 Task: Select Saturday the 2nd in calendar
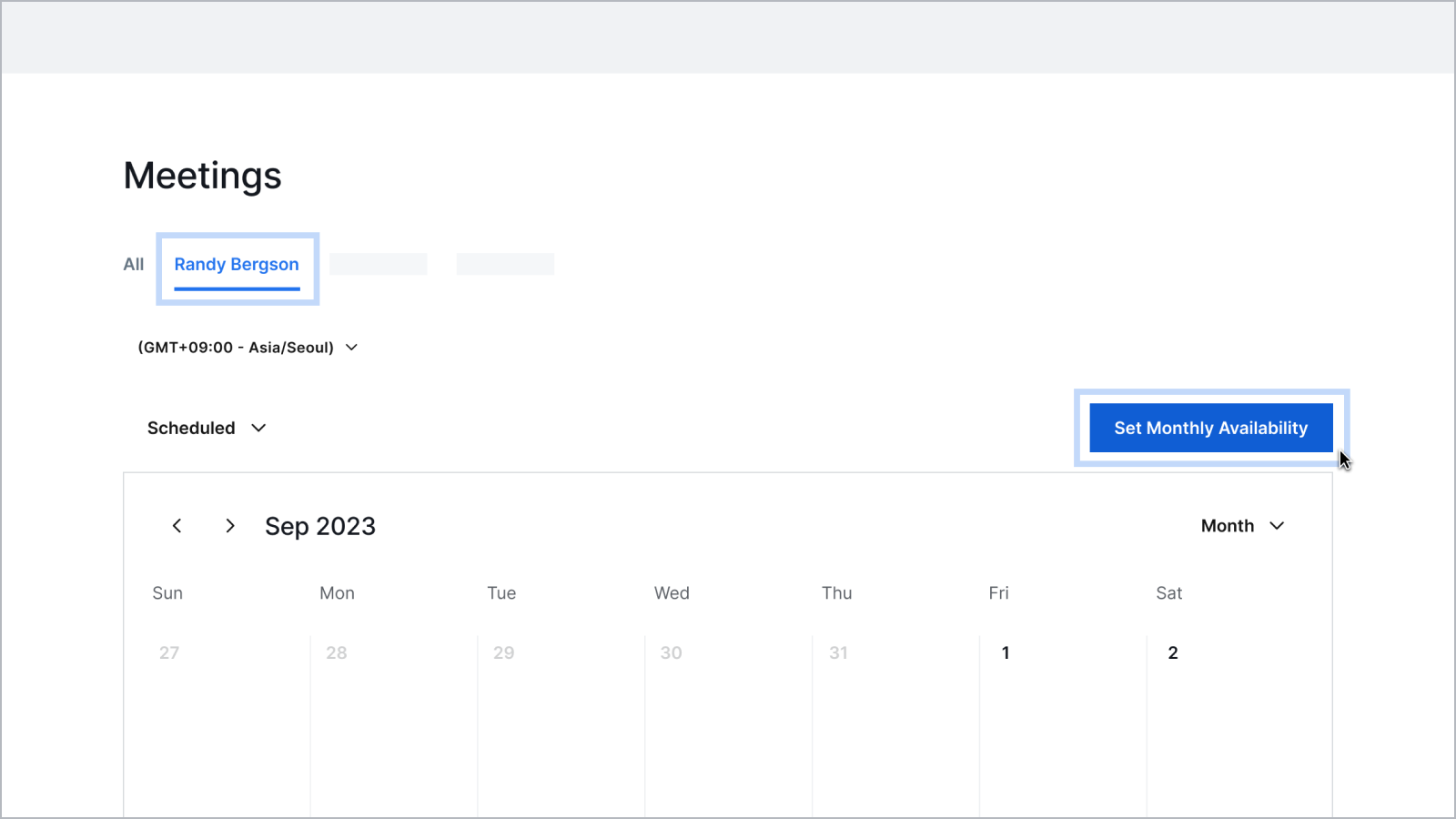(x=1173, y=652)
